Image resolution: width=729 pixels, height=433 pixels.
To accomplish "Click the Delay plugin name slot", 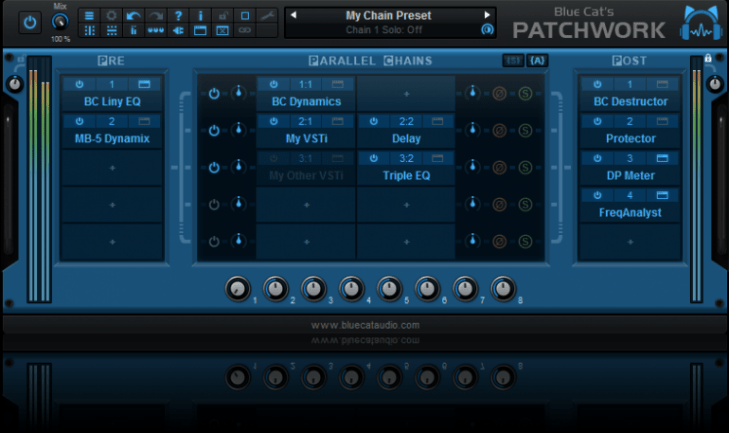I will point(406,139).
